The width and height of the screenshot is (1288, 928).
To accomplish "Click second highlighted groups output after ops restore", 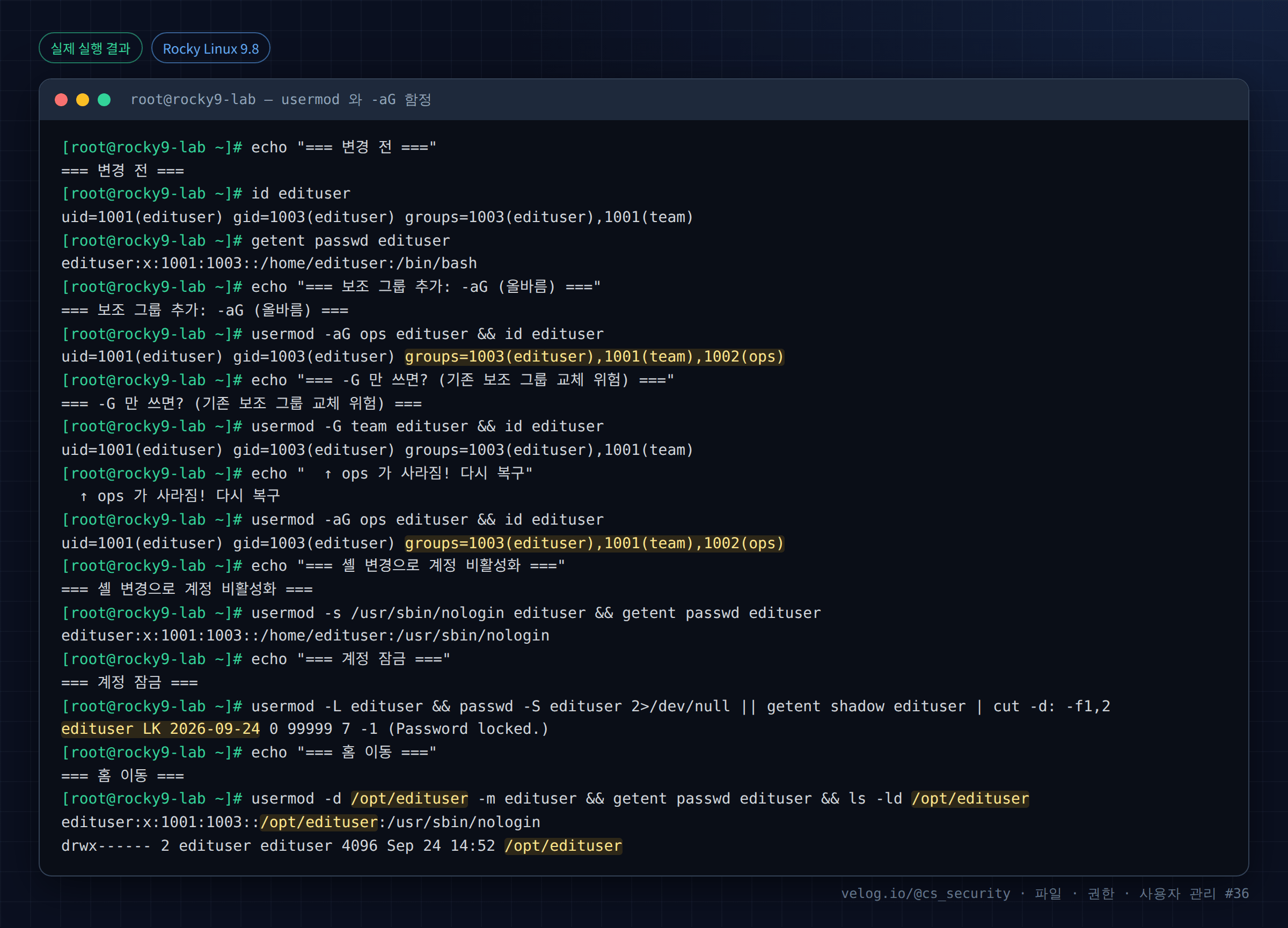I will [x=594, y=543].
